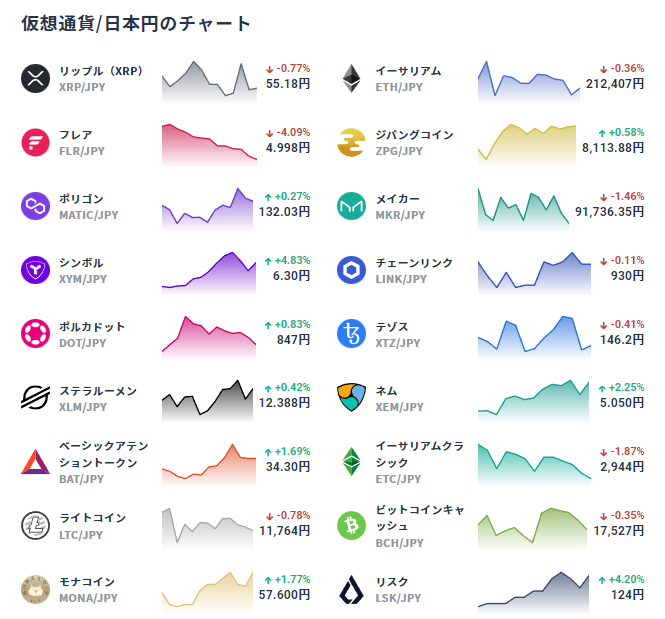
Task: Click the 212,407円 Ethereum price
Action: click(615, 84)
